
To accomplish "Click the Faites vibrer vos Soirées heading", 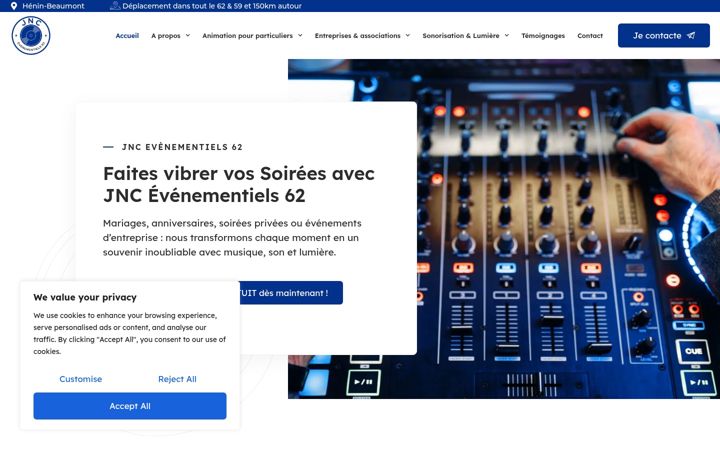I will click(x=239, y=184).
